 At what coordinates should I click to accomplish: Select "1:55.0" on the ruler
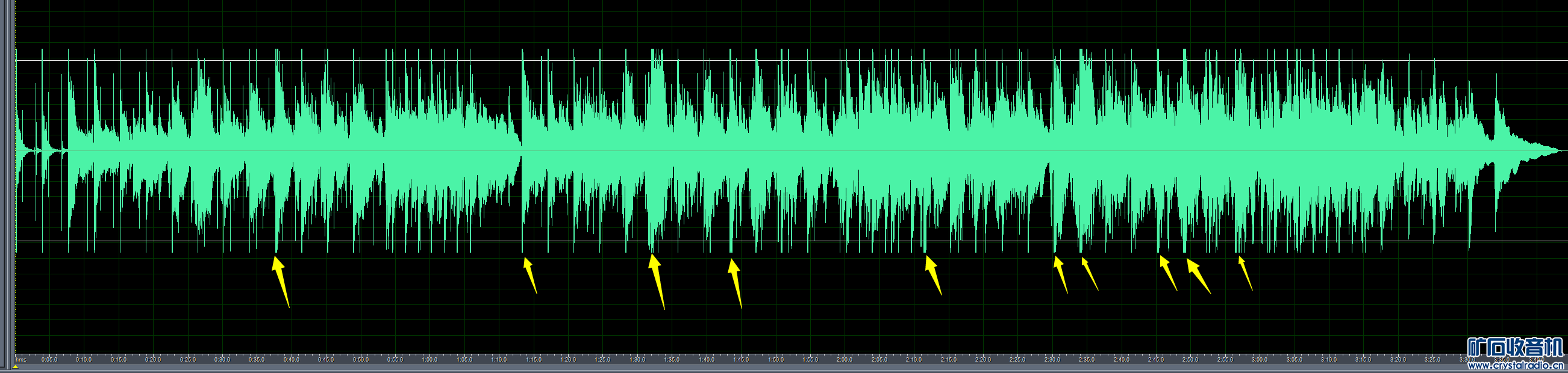coord(810,360)
